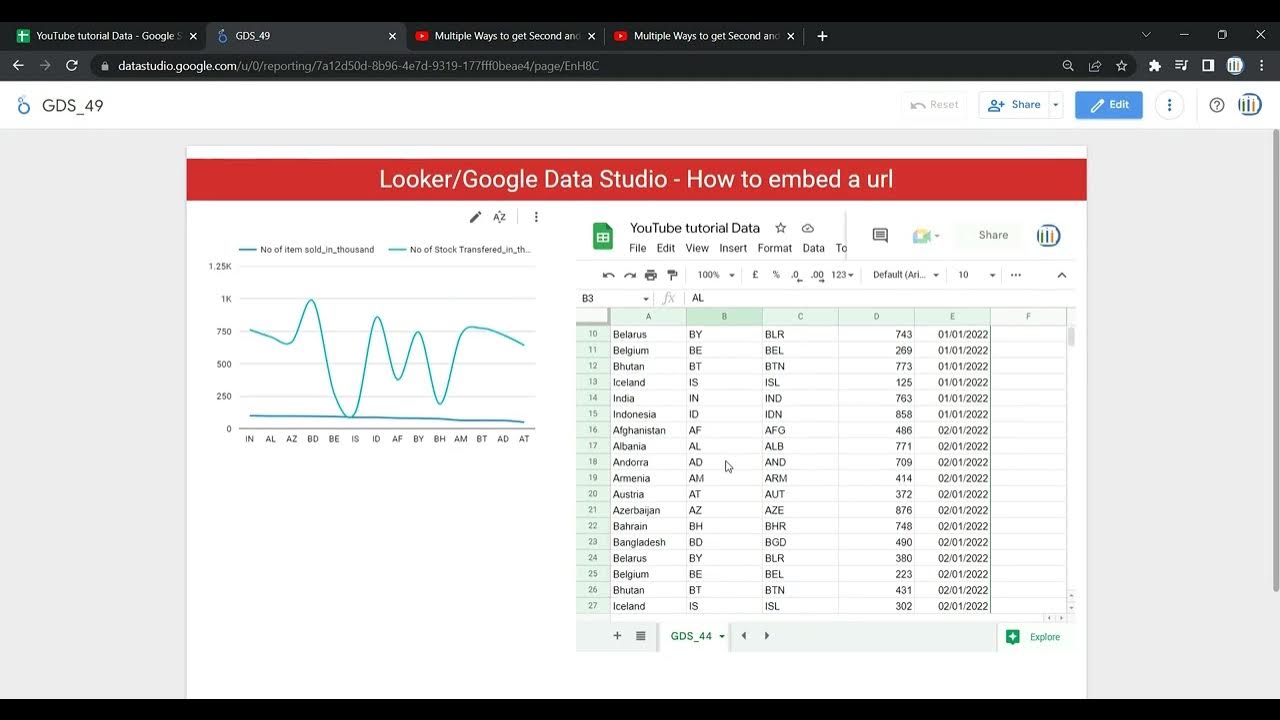Format as currency pound icon
The height and width of the screenshot is (720, 1280).
pyautogui.click(x=755, y=275)
